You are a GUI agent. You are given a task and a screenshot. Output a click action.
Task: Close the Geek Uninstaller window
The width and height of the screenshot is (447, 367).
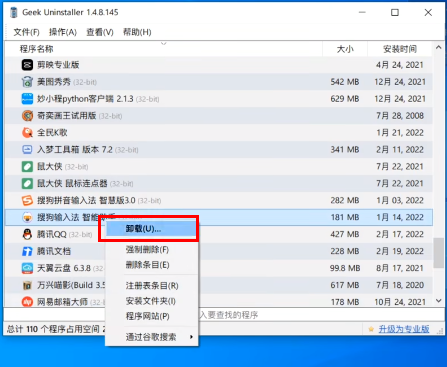tap(428, 13)
